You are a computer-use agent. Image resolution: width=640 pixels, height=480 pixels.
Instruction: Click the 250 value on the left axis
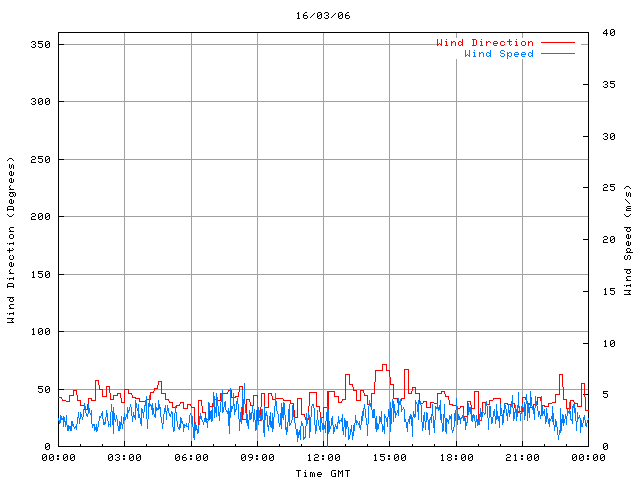[x=40, y=160]
